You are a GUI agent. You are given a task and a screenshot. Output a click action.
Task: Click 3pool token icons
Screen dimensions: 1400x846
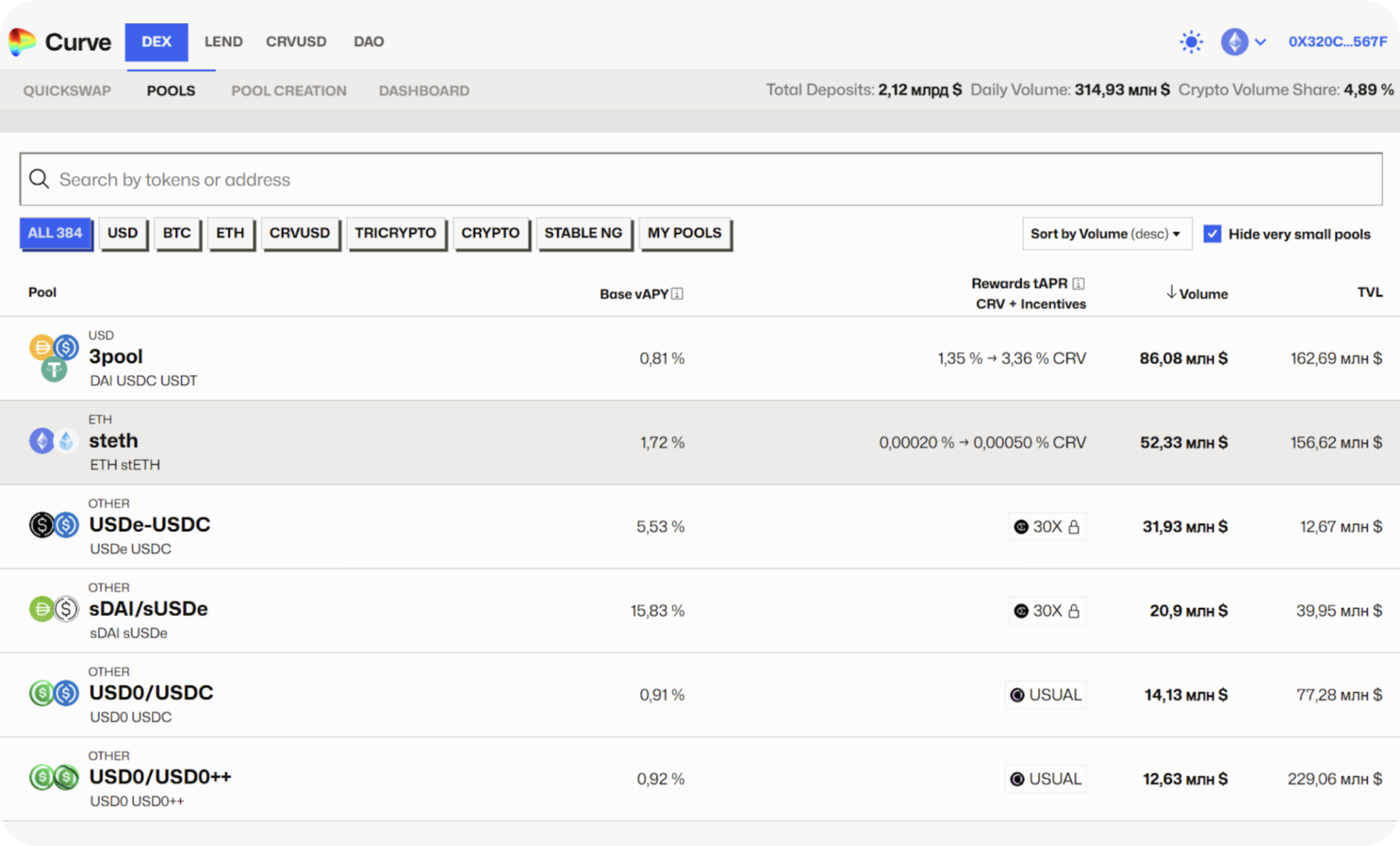tap(54, 358)
